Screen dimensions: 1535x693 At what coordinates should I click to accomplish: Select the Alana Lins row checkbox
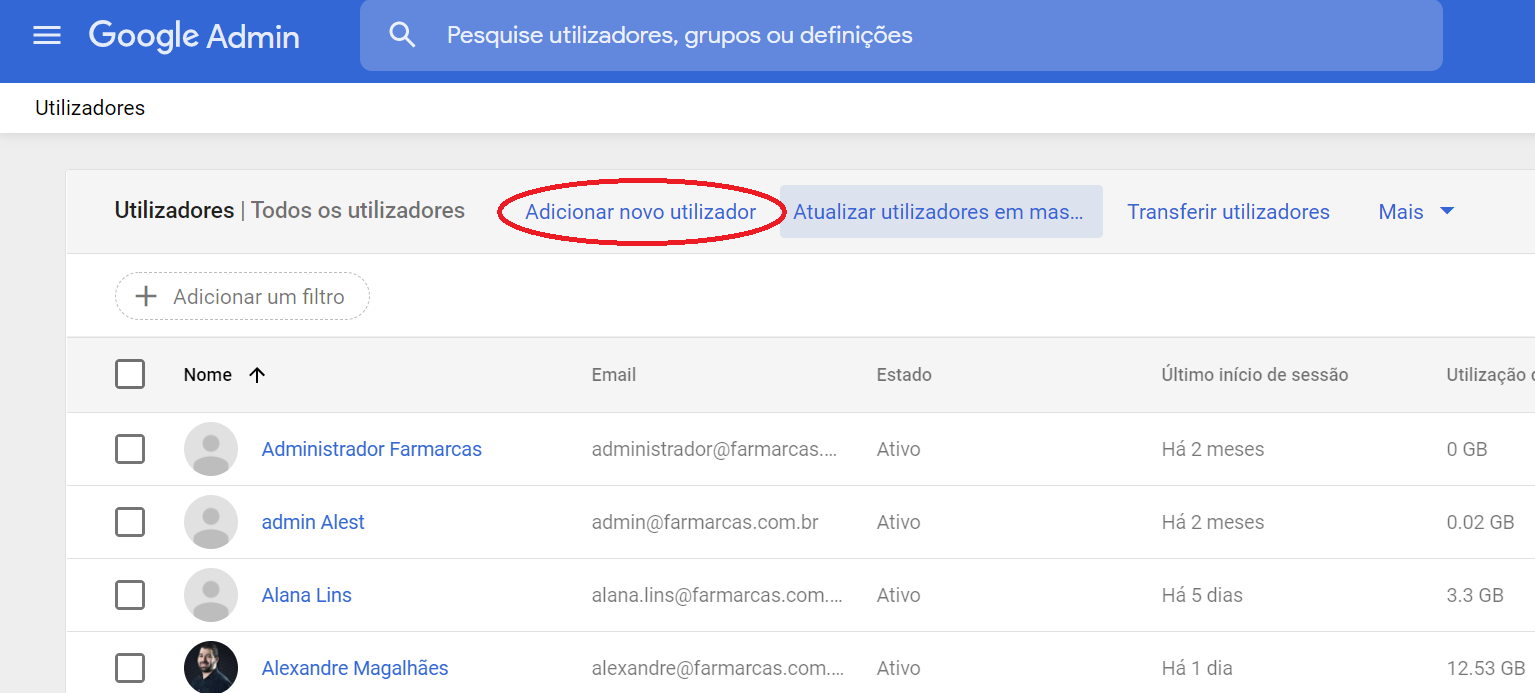[130, 595]
